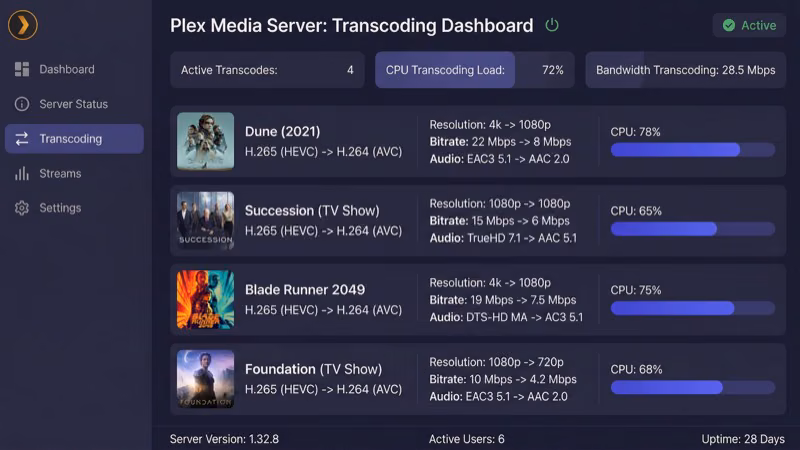
Task: Select the Transcoding sidebar item
Action: (x=74, y=139)
